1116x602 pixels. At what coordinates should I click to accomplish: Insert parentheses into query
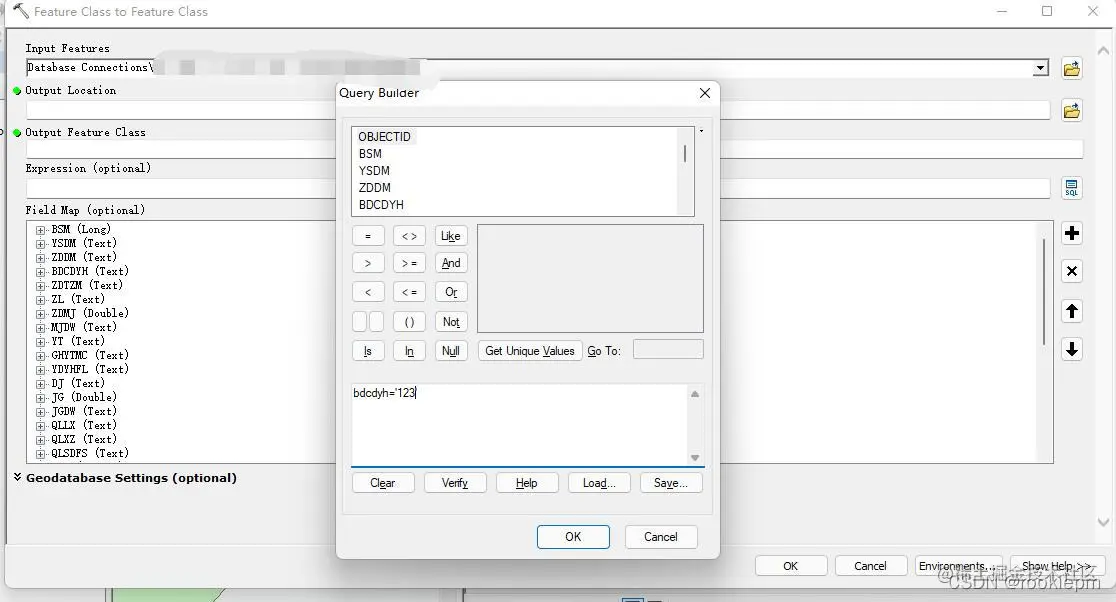(x=409, y=322)
